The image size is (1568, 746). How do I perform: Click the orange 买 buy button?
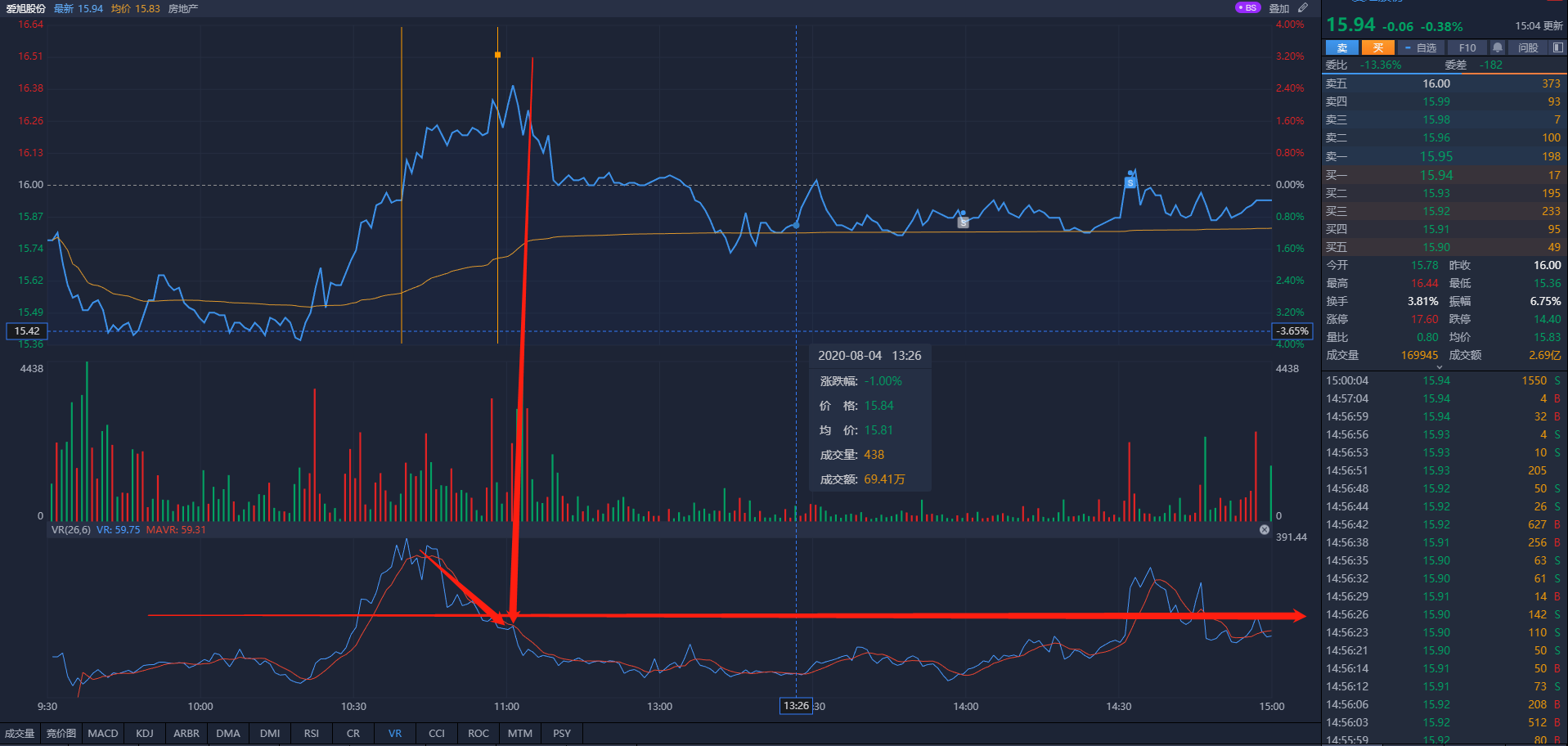coord(1378,47)
